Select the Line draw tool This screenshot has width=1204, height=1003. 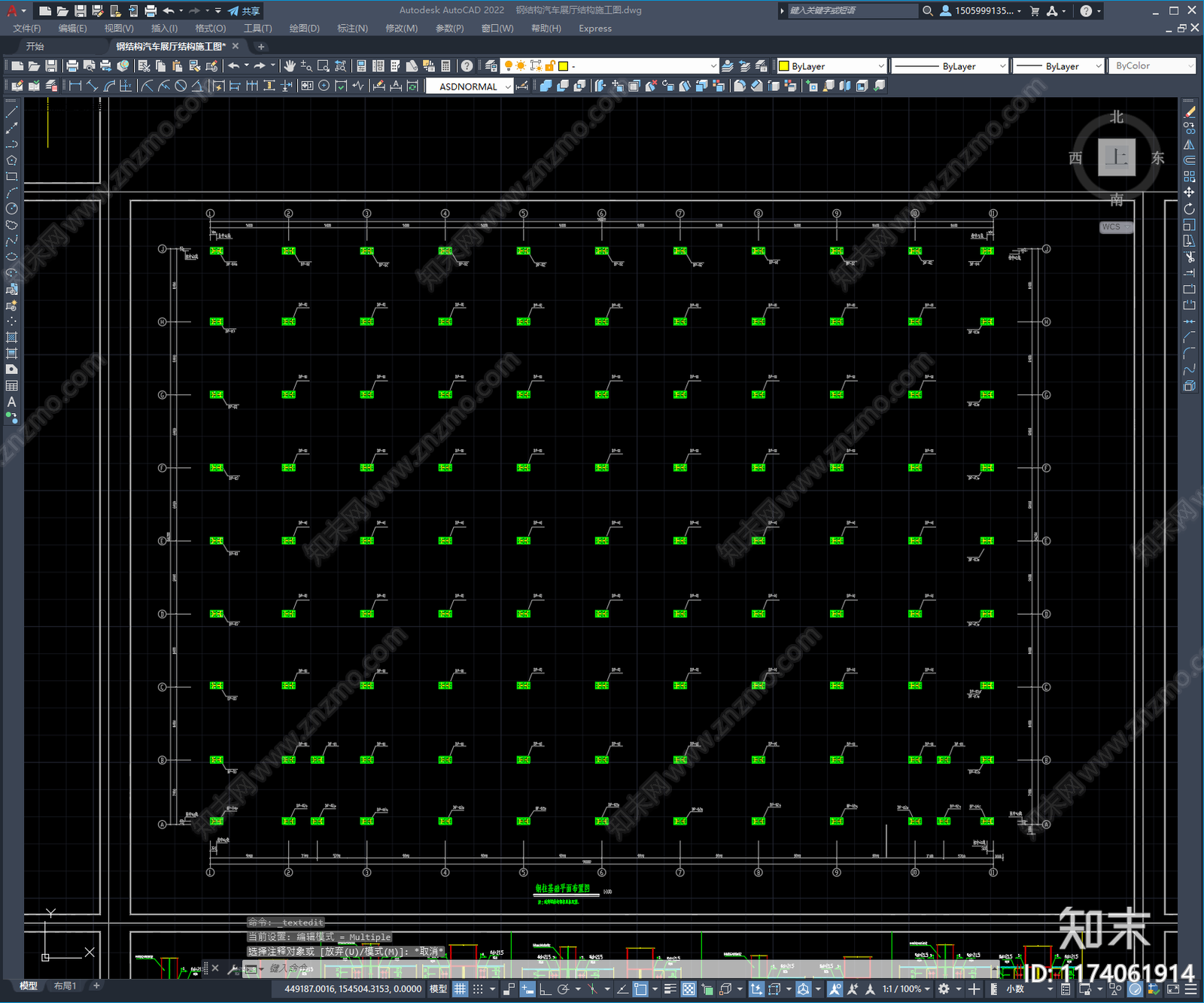(x=11, y=112)
